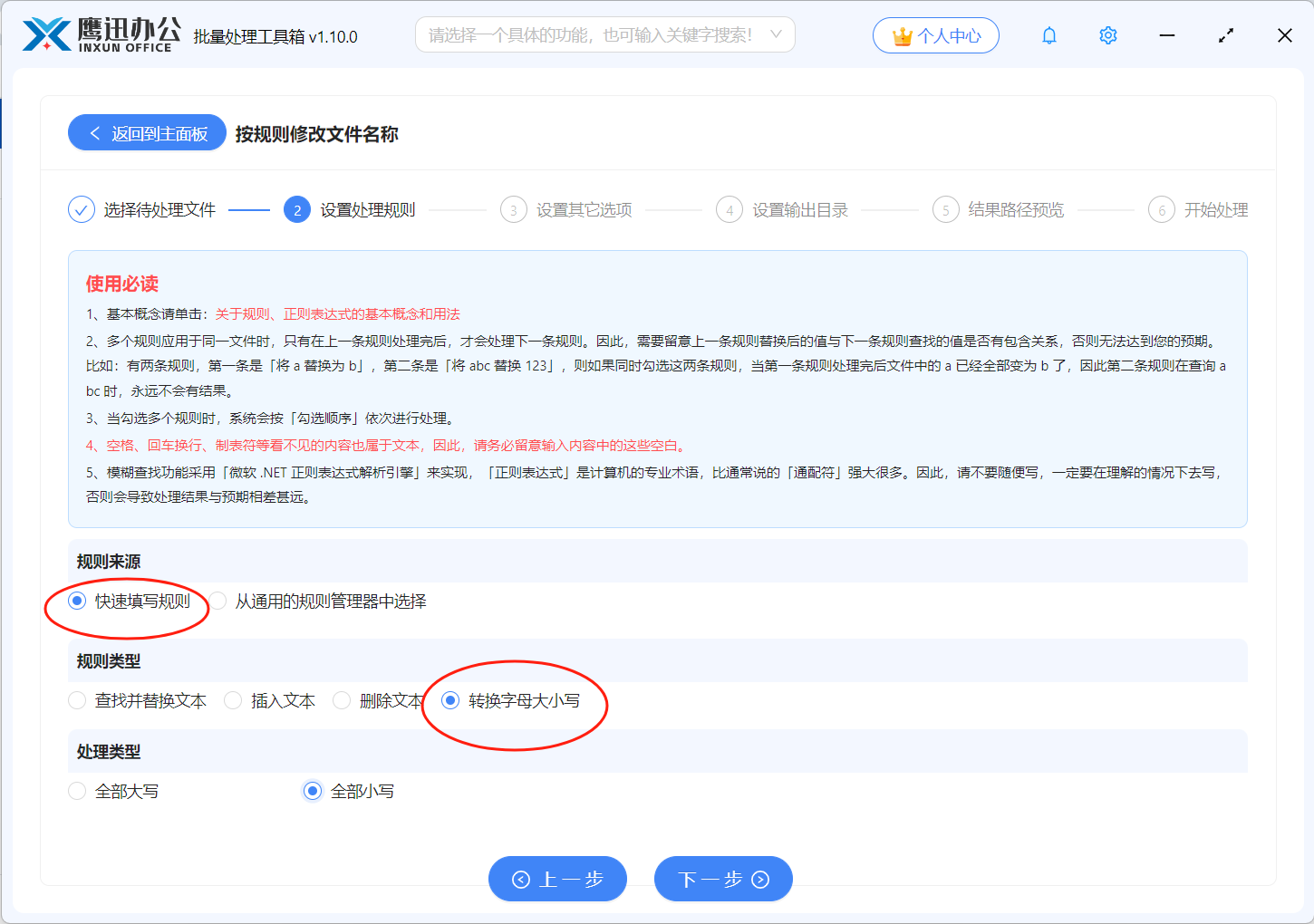This screenshot has width=1314, height=924.
Task: Select 从通用的规则管理器中选择 radio option
Action: (x=217, y=602)
